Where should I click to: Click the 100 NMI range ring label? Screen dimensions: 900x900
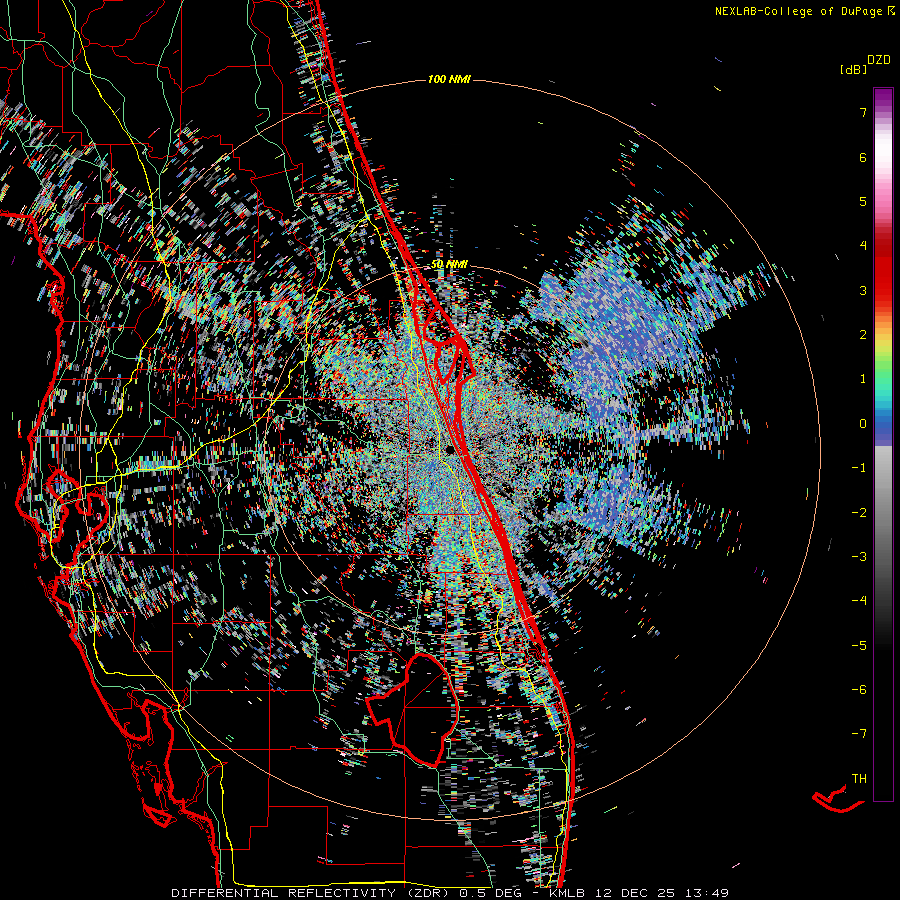click(x=449, y=79)
